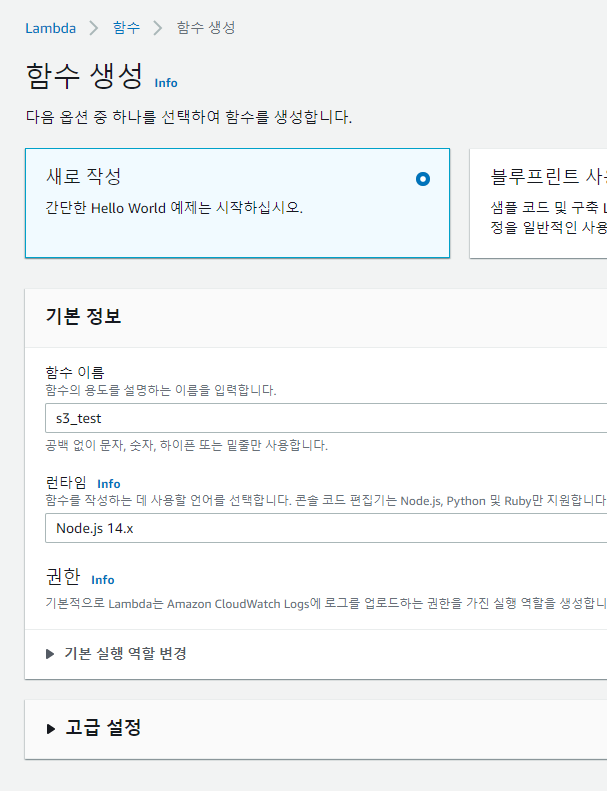This screenshot has height=791, width=607.
Task: Expand the 기본 실행 역할 변경 section label
Action: pos(125,654)
